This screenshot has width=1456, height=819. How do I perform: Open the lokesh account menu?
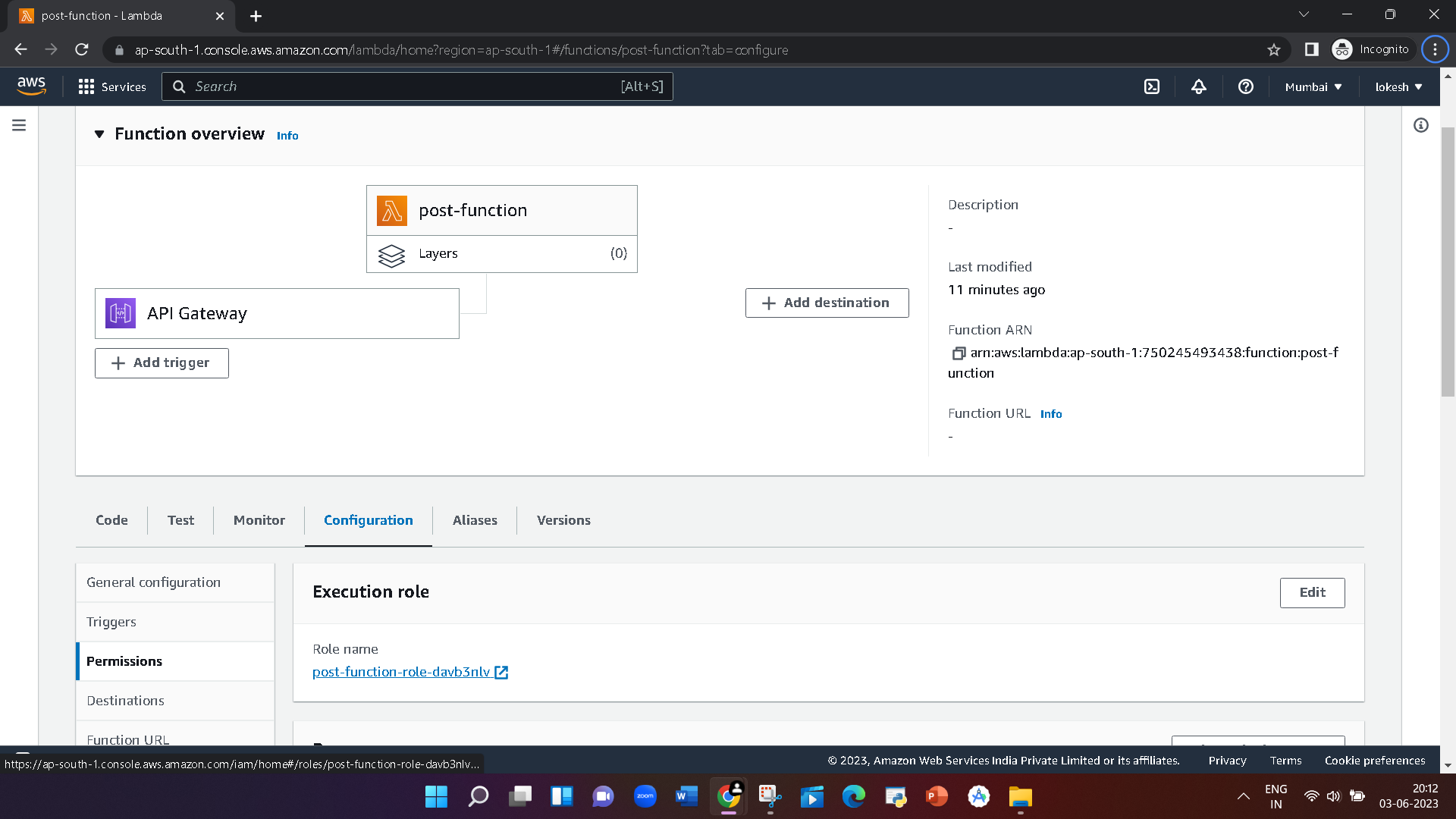pyautogui.click(x=1398, y=86)
